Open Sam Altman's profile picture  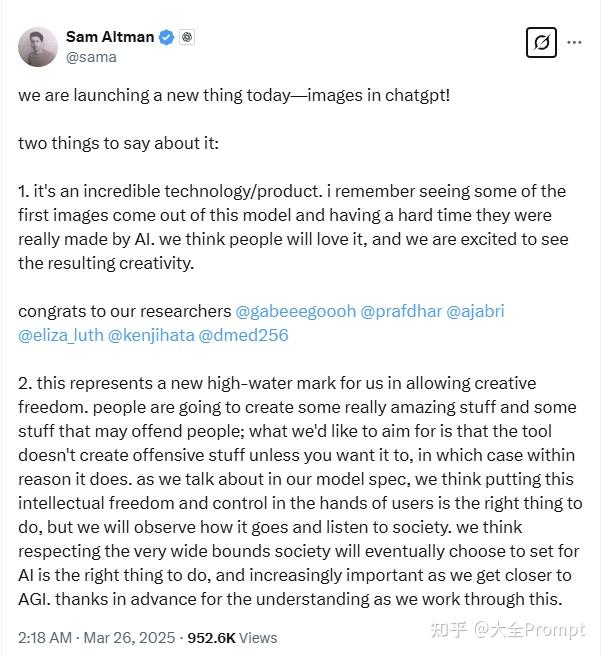38,46
